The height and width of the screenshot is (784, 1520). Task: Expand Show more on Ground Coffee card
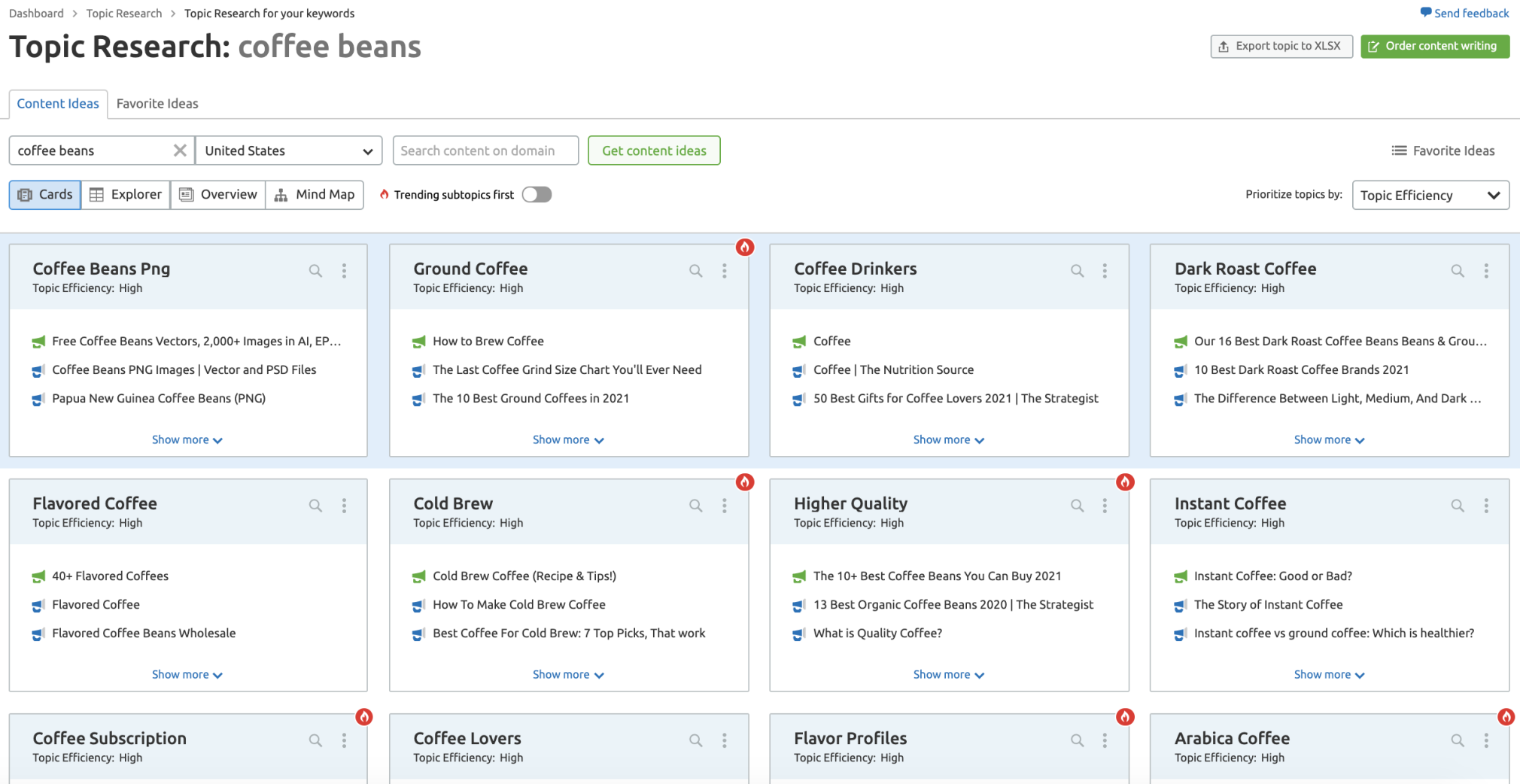568,440
